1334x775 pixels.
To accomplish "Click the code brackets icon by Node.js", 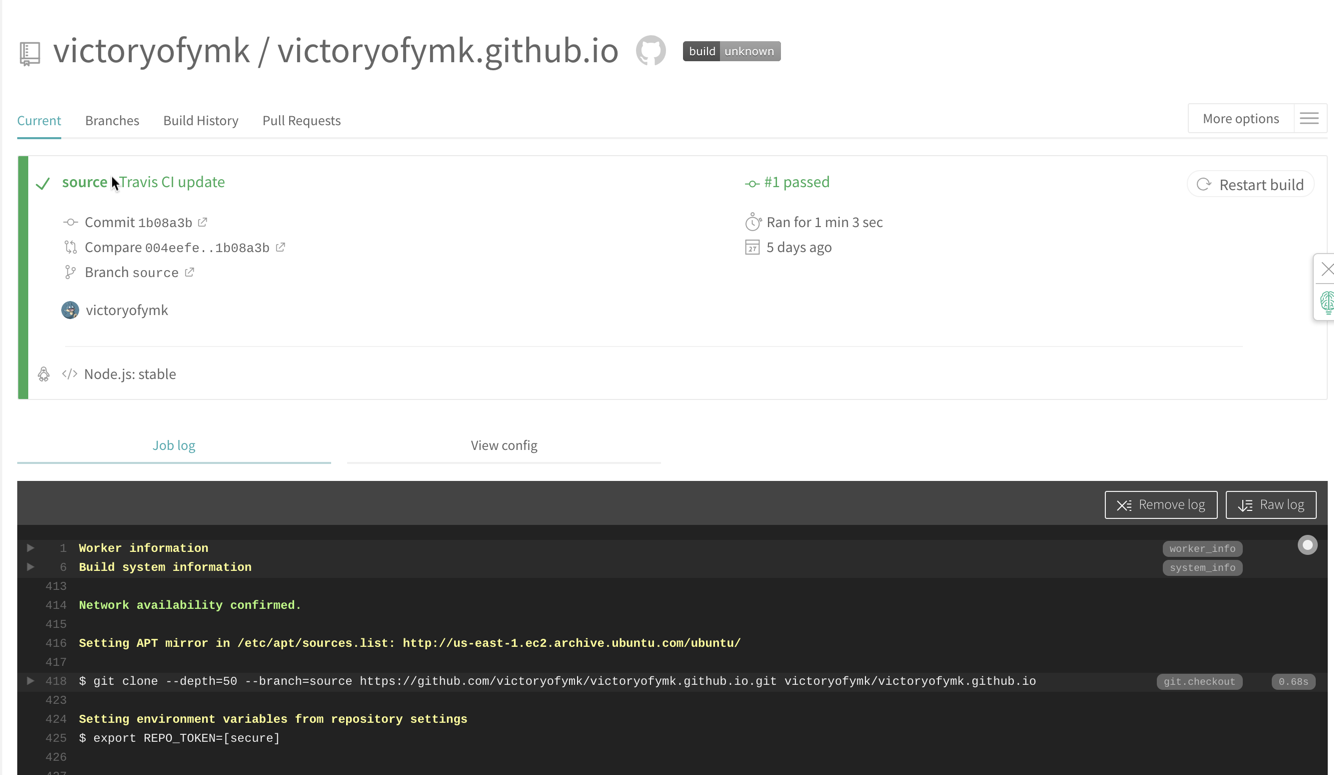I will pos(69,374).
